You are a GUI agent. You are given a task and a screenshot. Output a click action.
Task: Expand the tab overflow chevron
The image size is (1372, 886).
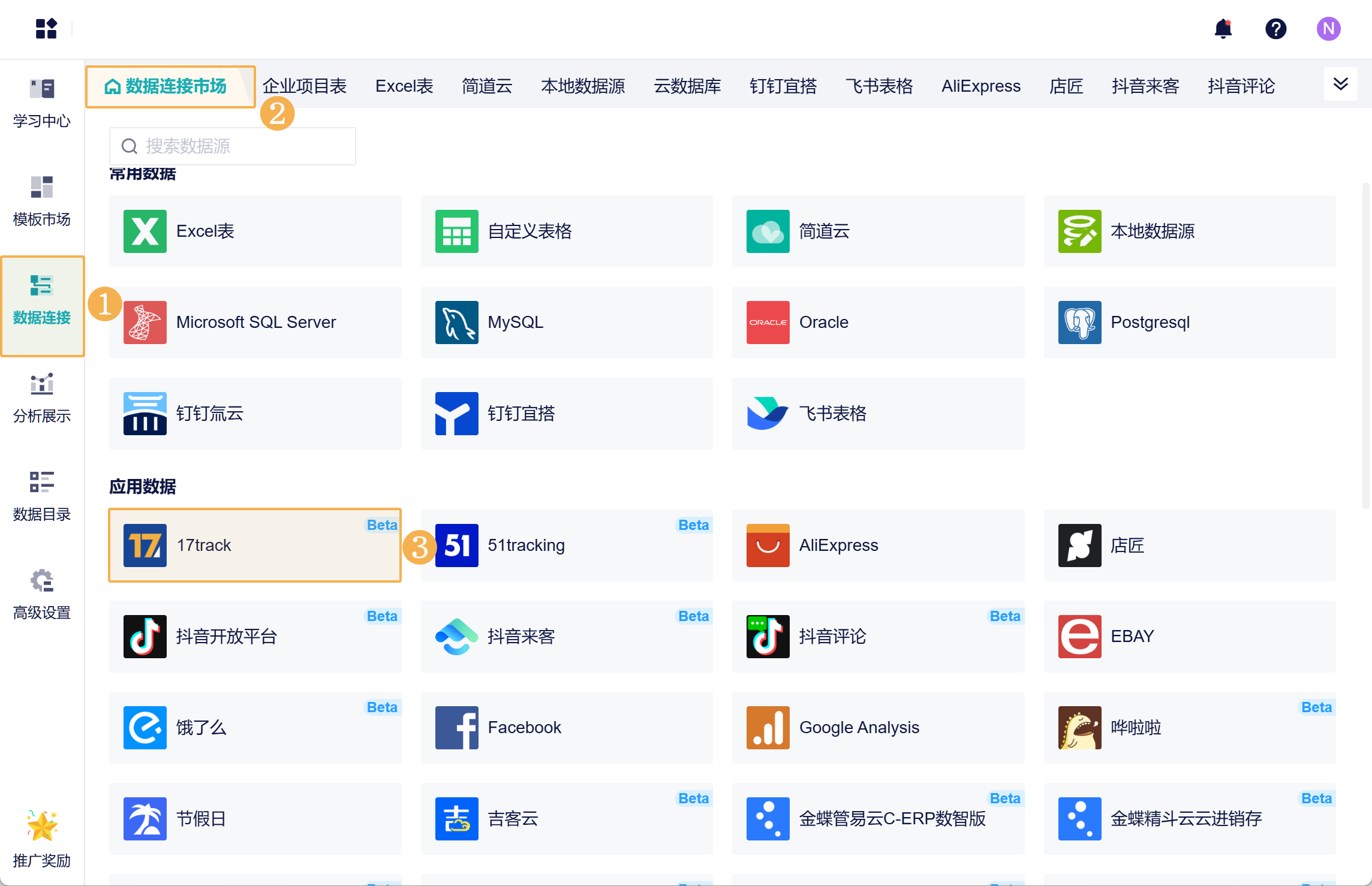(1340, 85)
